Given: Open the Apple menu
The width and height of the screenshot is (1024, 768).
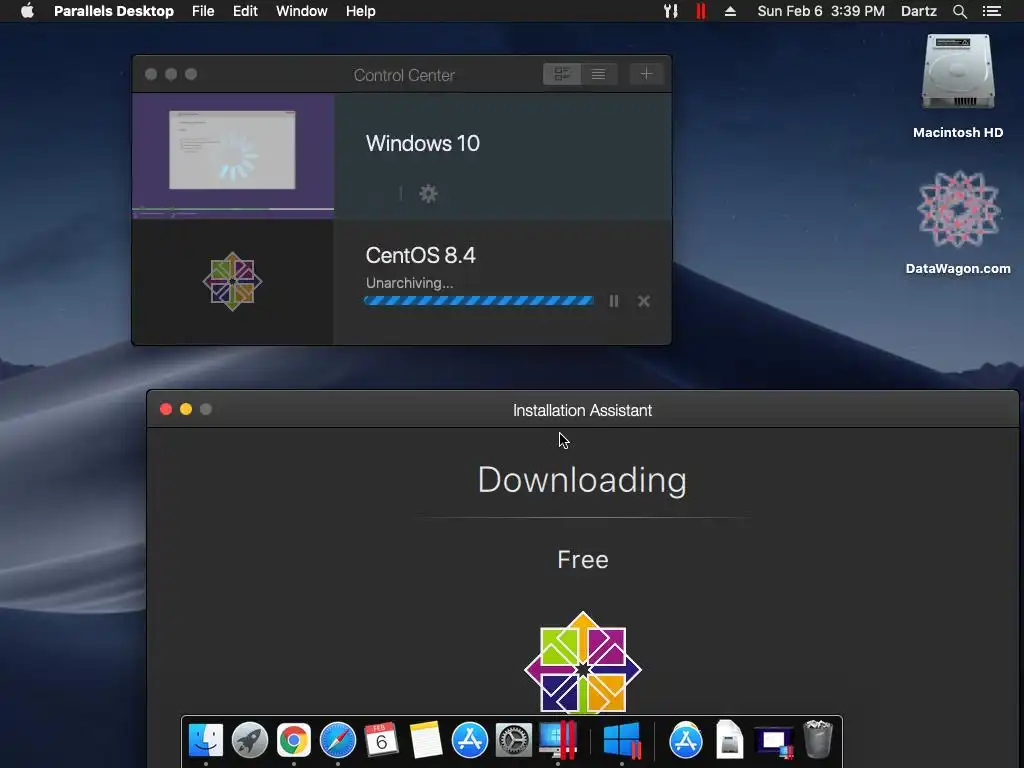Looking at the screenshot, I should click(x=27, y=11).
